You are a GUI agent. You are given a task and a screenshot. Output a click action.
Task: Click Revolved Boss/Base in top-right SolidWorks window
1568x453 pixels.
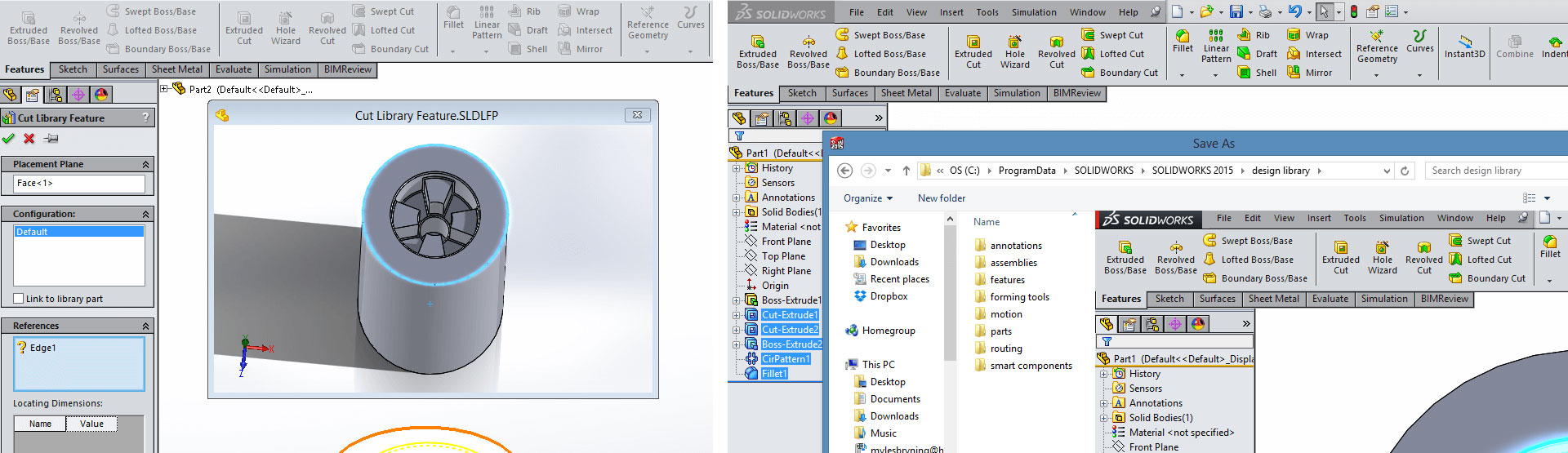(x=808, y=51)
